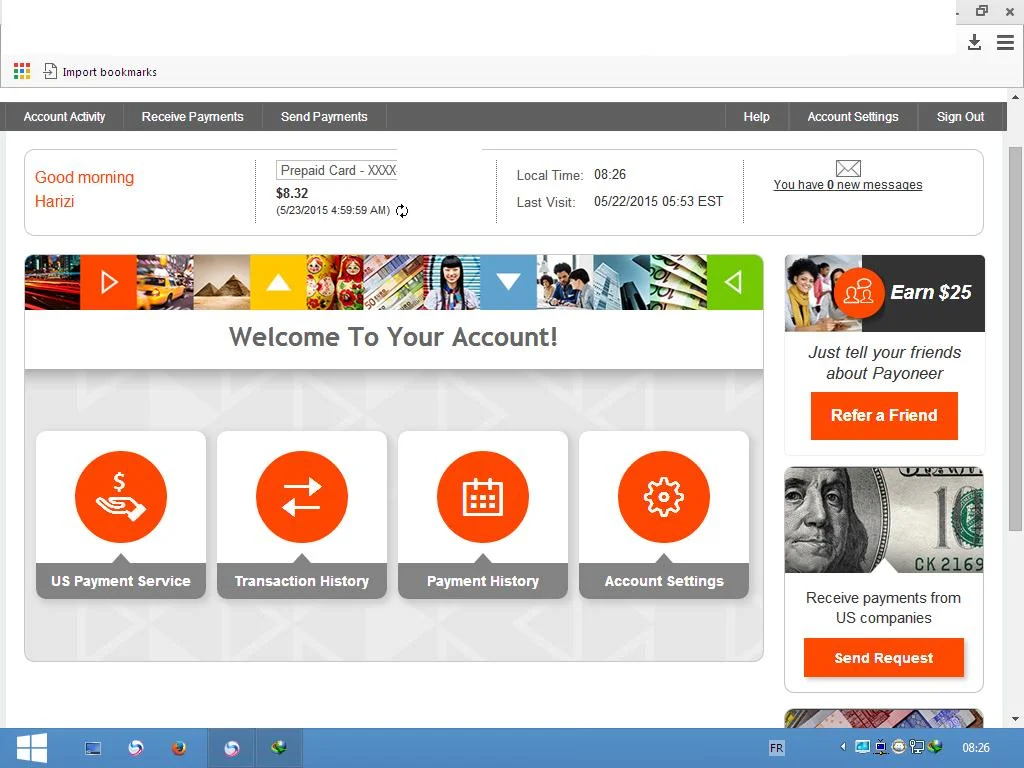Open the Receive Payments menu
This screenshot has height=768, width=1024.
[x=192, y=116]
